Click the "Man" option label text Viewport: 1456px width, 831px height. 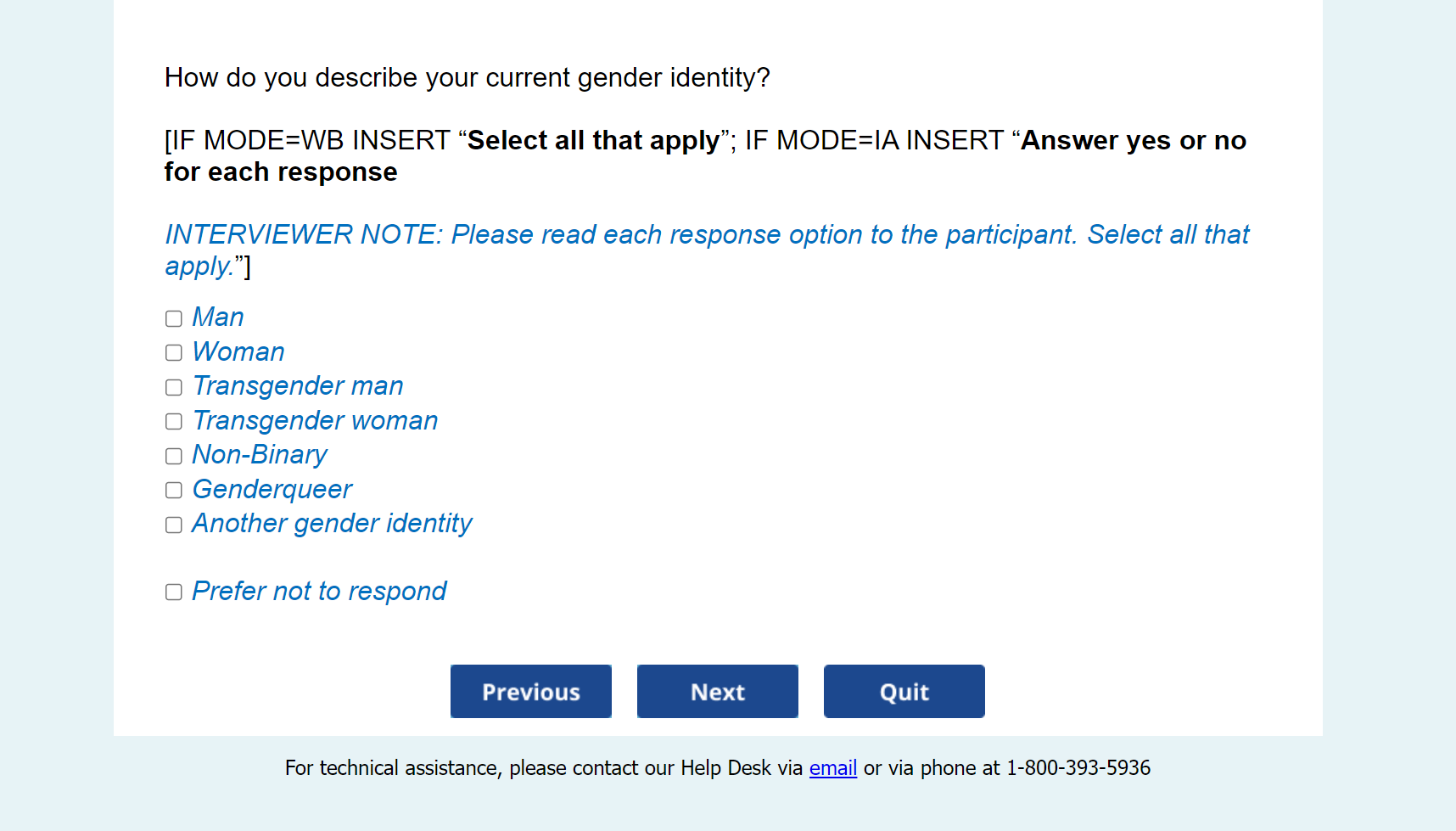coord(218,317)
